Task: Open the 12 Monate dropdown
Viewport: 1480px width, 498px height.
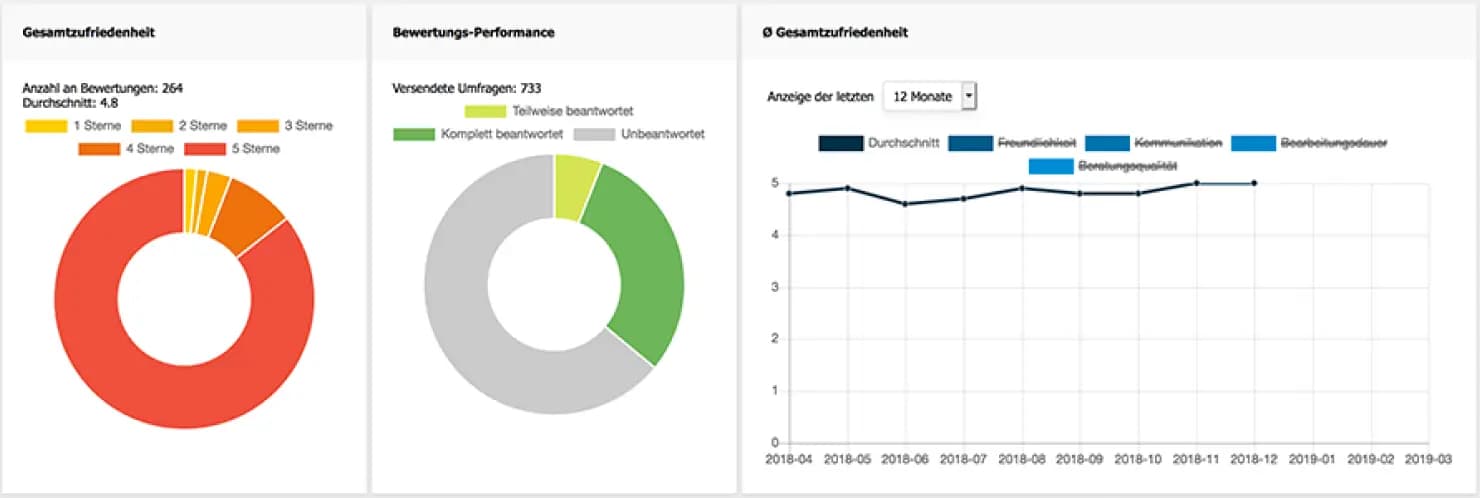Action: point(929,97)
